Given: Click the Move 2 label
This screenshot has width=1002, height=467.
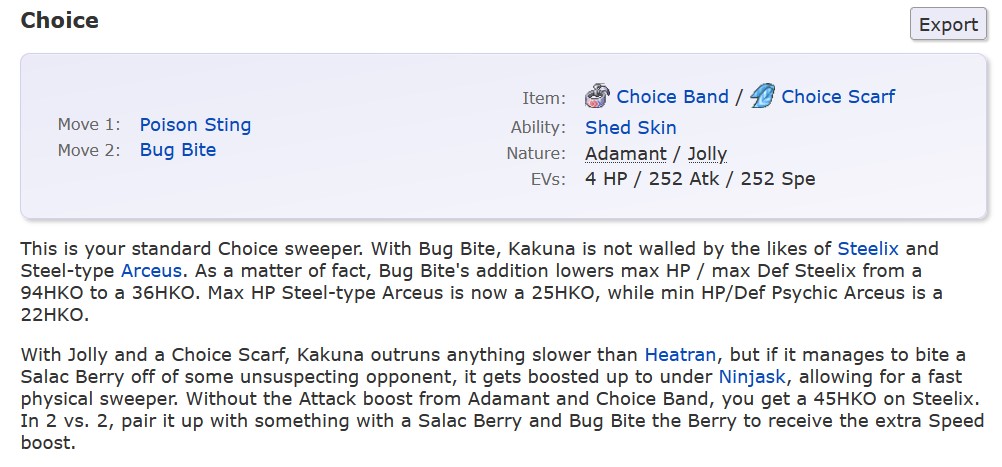Looking at the screenshot, I should [x=89, y=150].
